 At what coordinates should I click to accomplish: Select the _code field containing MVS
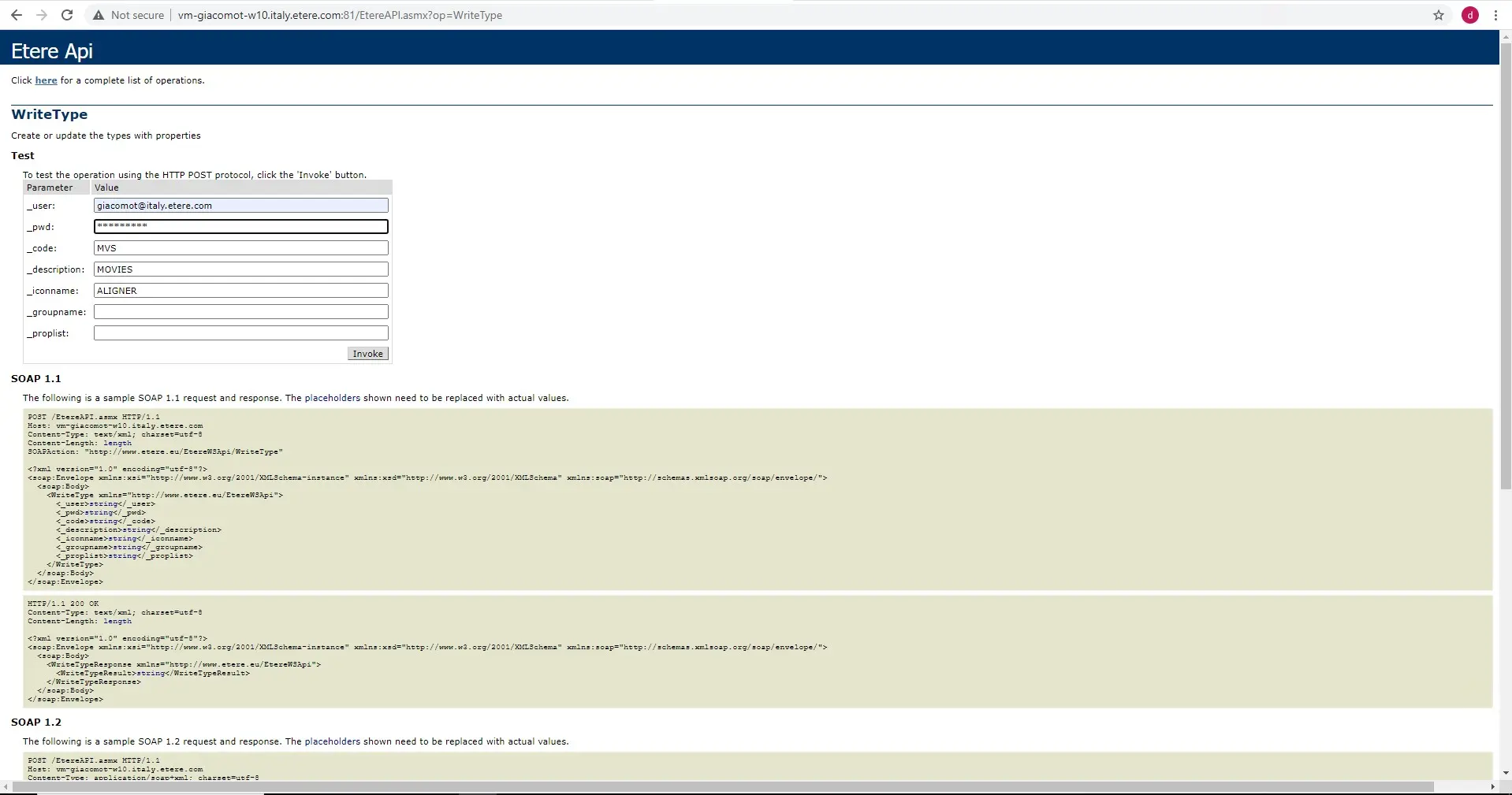(x=240, y=248)
